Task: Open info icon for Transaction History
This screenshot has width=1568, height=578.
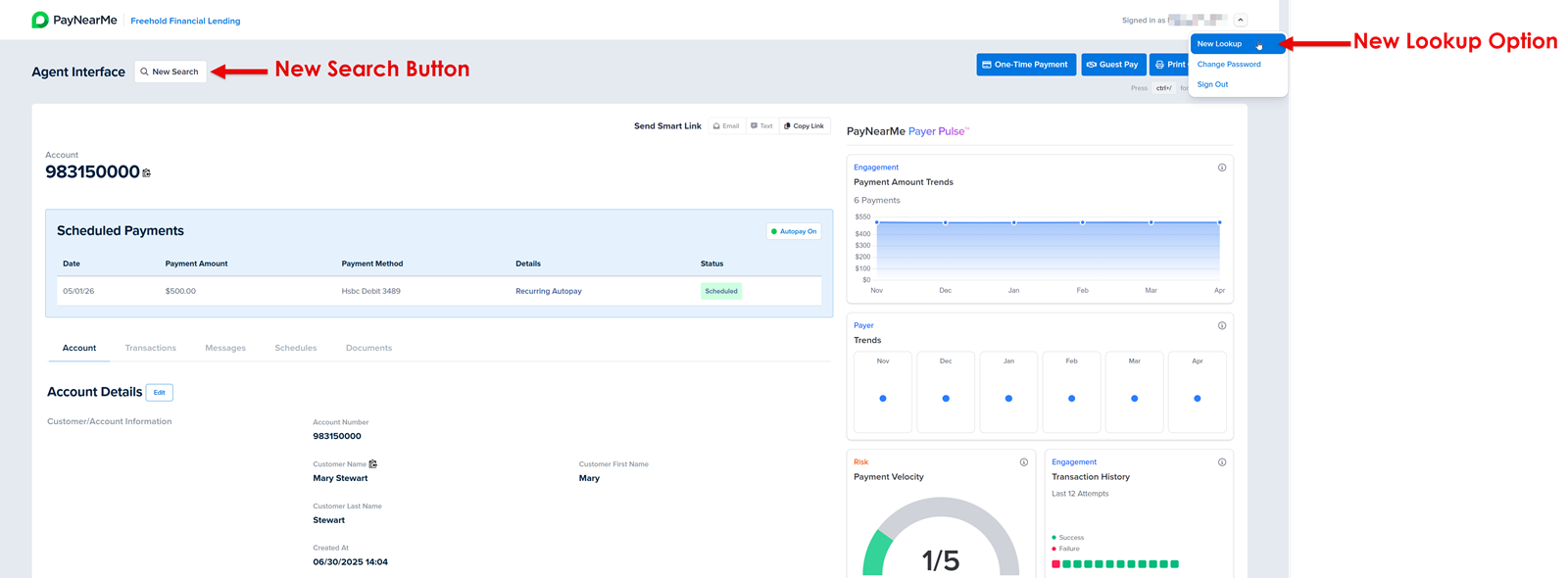Action: 1222,462
